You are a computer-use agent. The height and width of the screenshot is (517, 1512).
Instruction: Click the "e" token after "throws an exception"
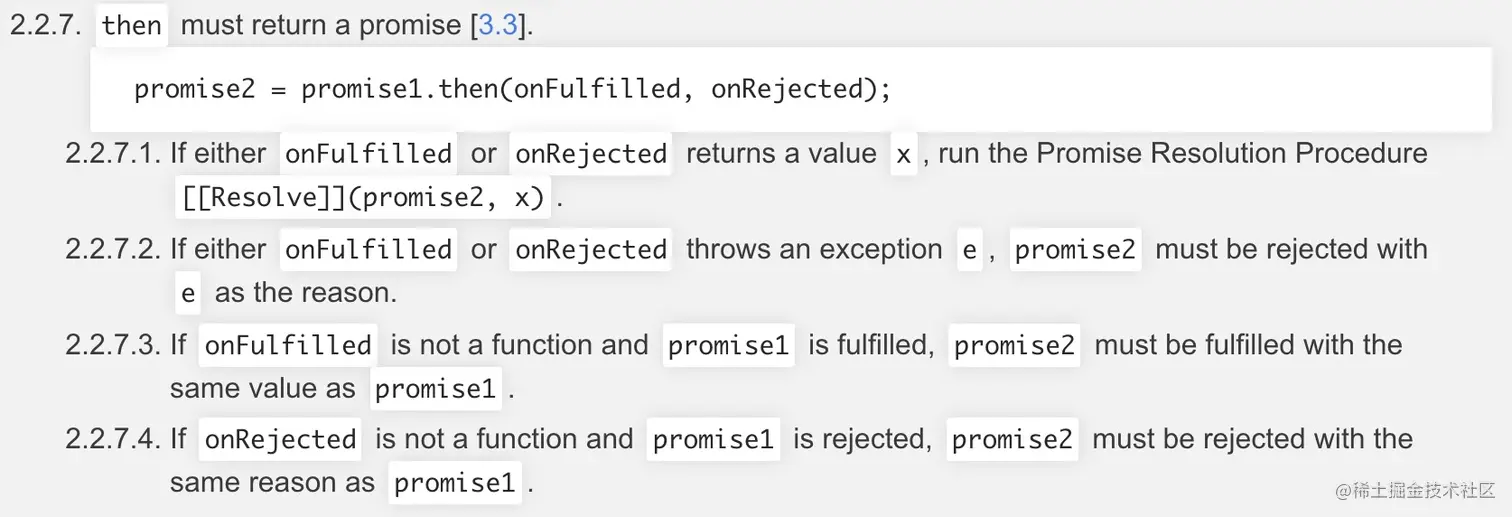tap(968, 249)
